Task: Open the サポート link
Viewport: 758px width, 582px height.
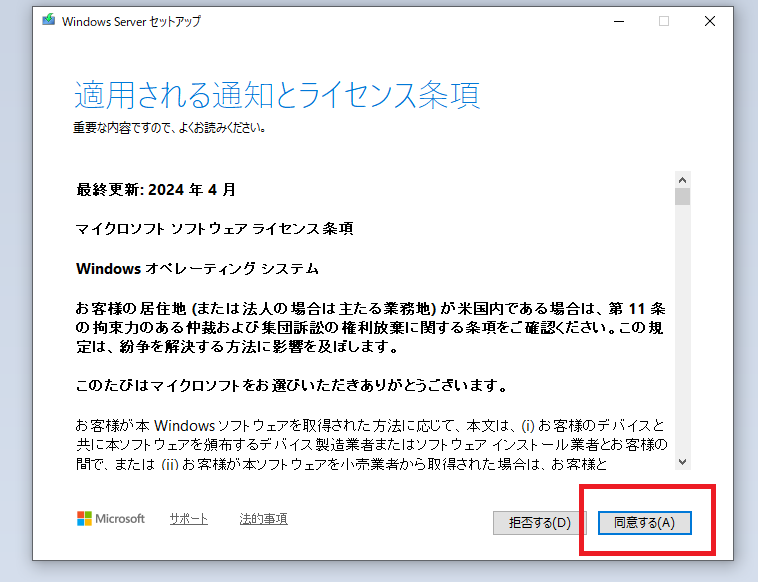Action: pyautogui.click(x=188, y=519)
